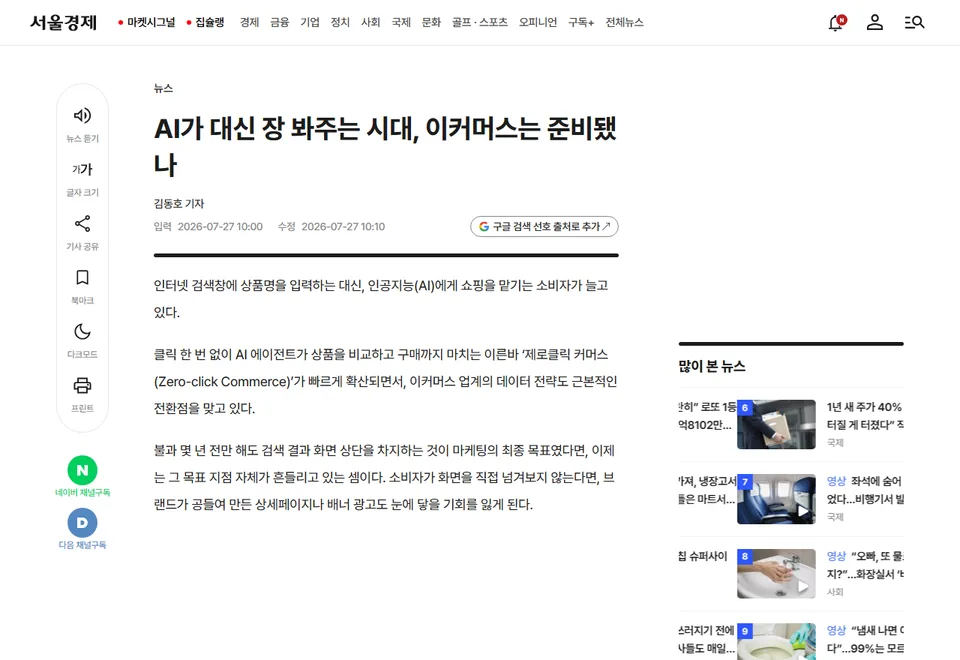Toggle dark mode moon icon
960x660 pixels.
coord(82,331)
